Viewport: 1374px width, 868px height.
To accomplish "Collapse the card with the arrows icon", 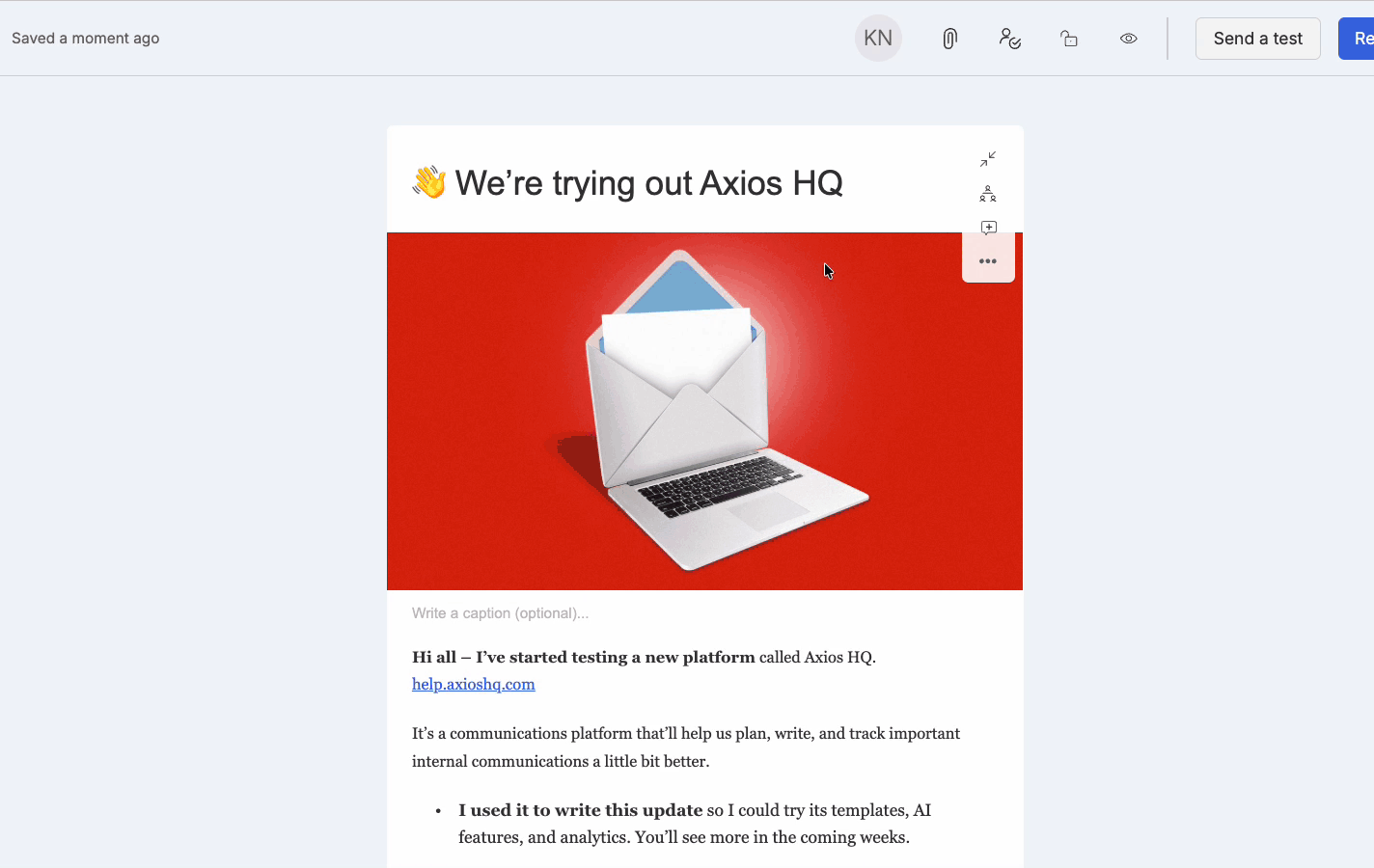I will tap(988, 159).
